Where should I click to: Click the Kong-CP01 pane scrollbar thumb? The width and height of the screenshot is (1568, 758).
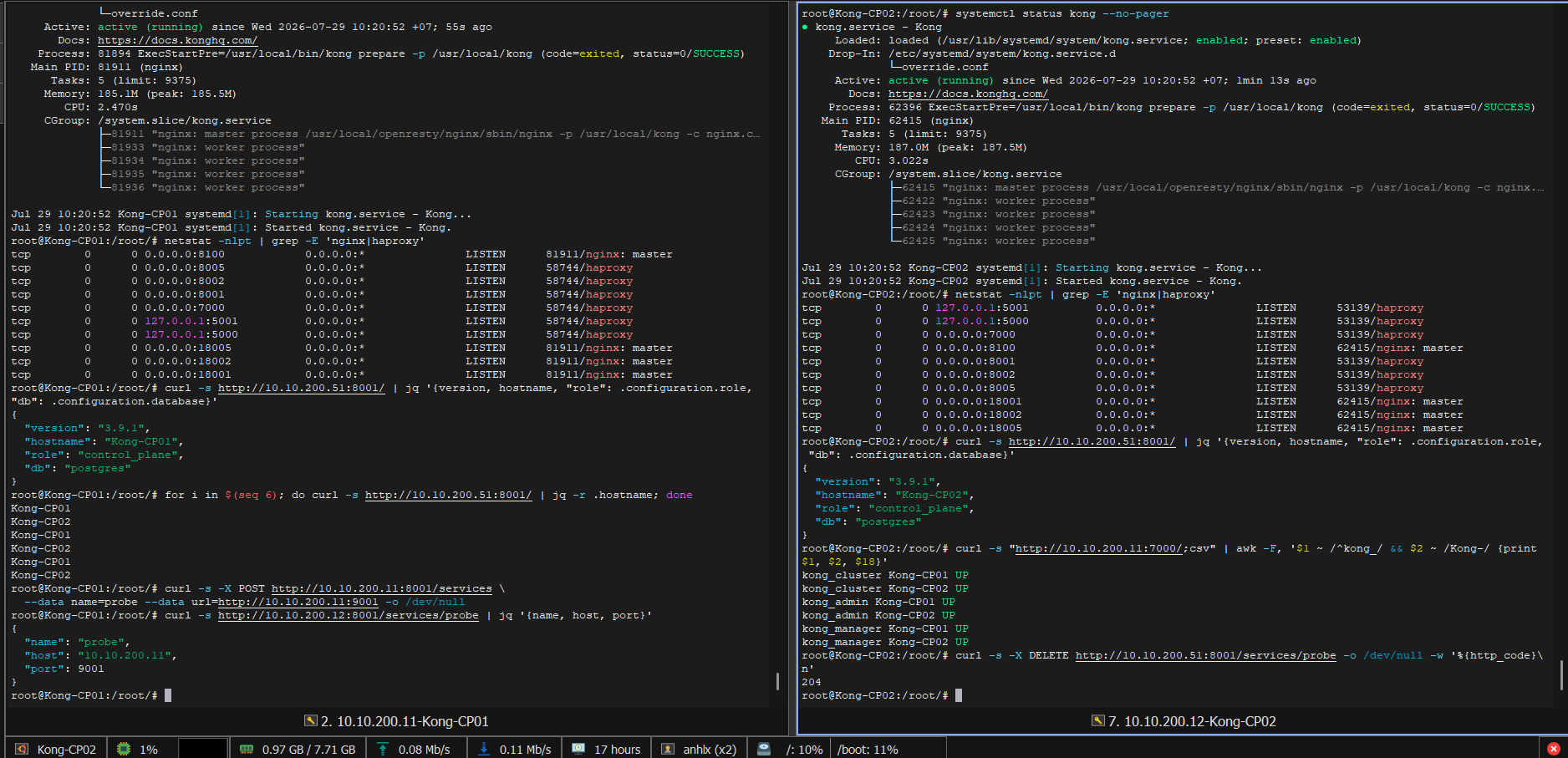tap(777, 681)
